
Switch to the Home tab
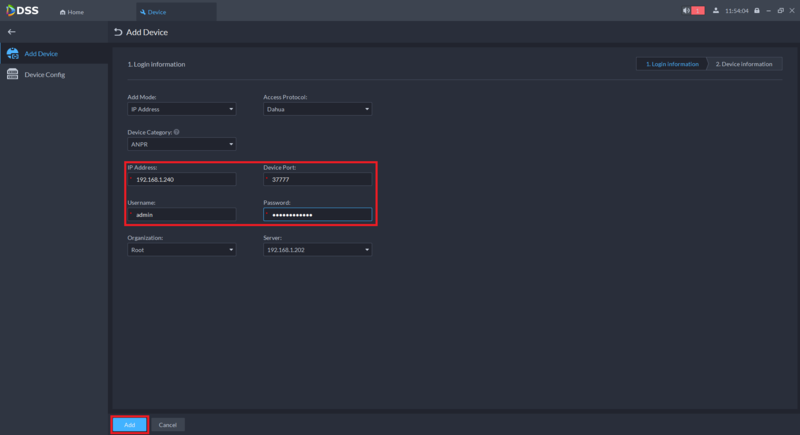click(x=72, y=12)
